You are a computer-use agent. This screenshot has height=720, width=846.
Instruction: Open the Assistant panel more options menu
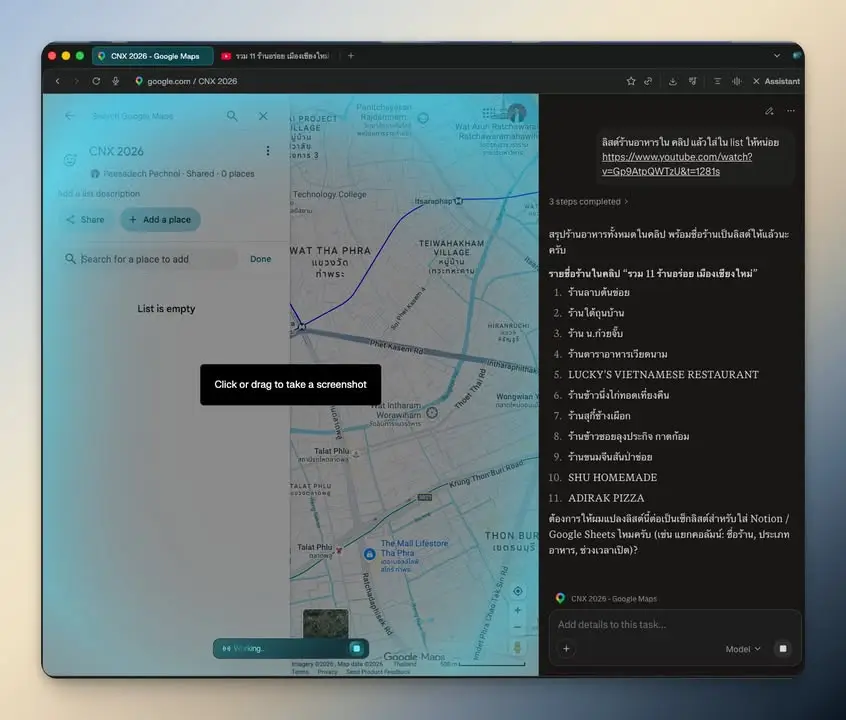790,111
